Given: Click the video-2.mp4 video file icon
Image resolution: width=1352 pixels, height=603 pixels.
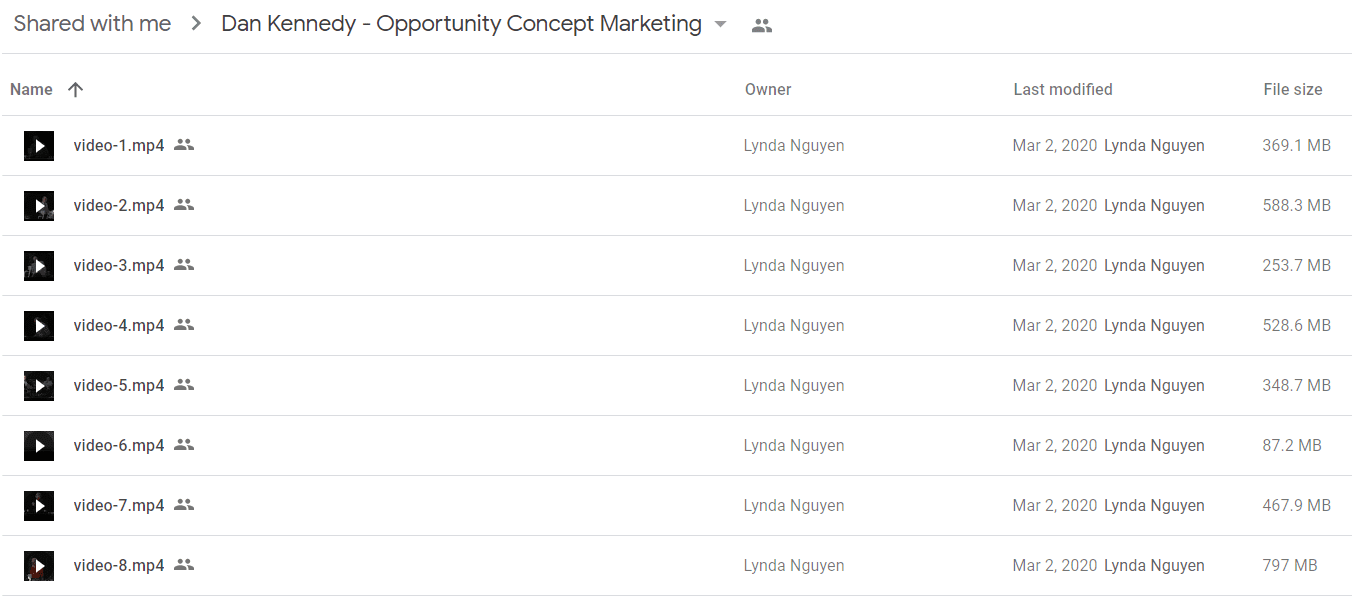Looking at the screenshot, I should click(39, 206).
